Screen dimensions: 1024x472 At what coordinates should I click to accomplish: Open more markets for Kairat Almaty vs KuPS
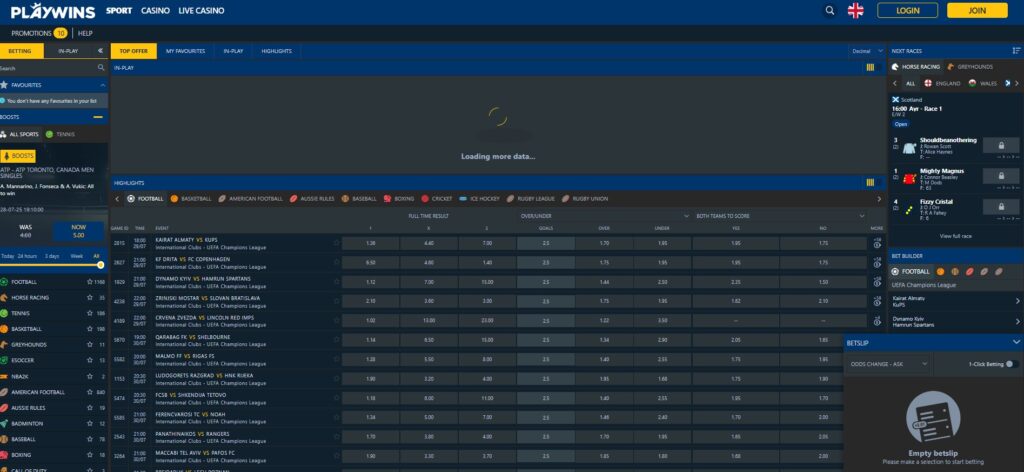tap(876, 243)
